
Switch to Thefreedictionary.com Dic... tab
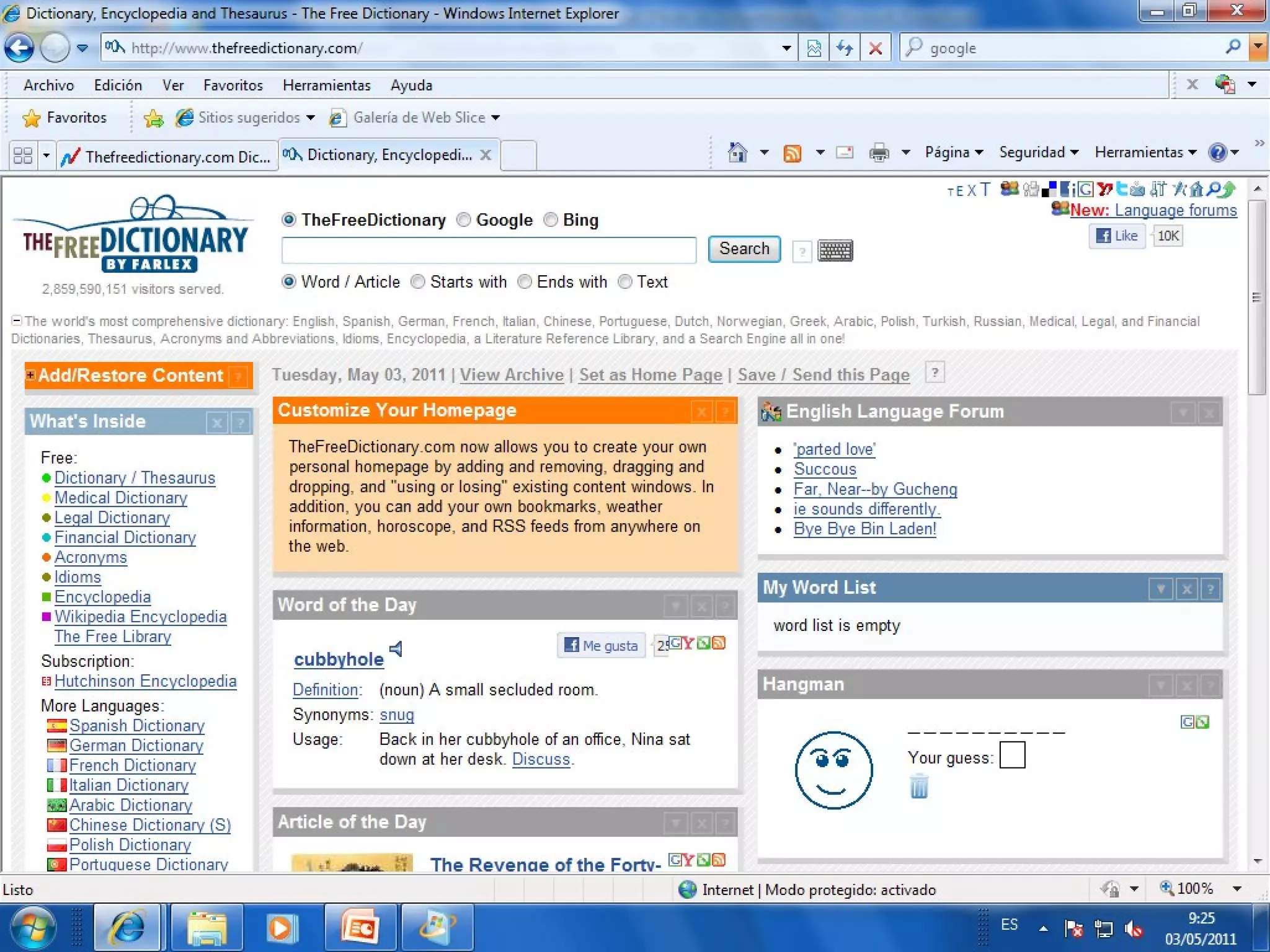point(167,156)
